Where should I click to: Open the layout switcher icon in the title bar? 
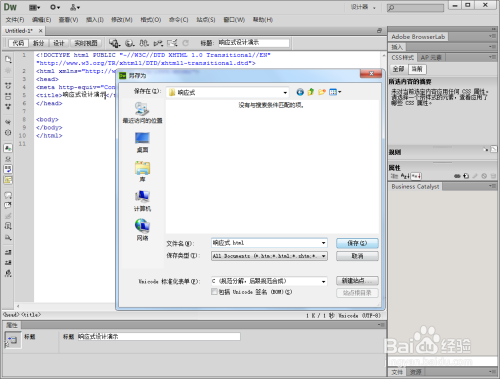pyautogui.click(x=34, y=7)
